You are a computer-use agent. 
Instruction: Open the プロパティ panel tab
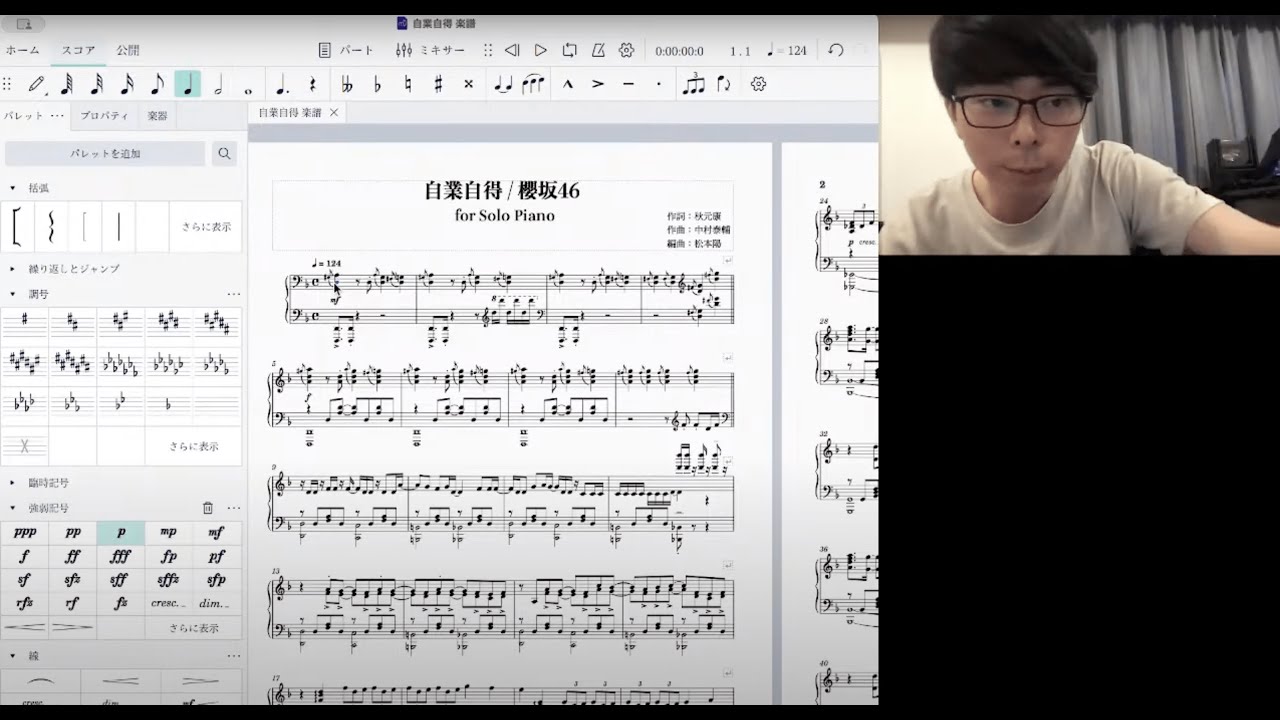coord(104,116)
